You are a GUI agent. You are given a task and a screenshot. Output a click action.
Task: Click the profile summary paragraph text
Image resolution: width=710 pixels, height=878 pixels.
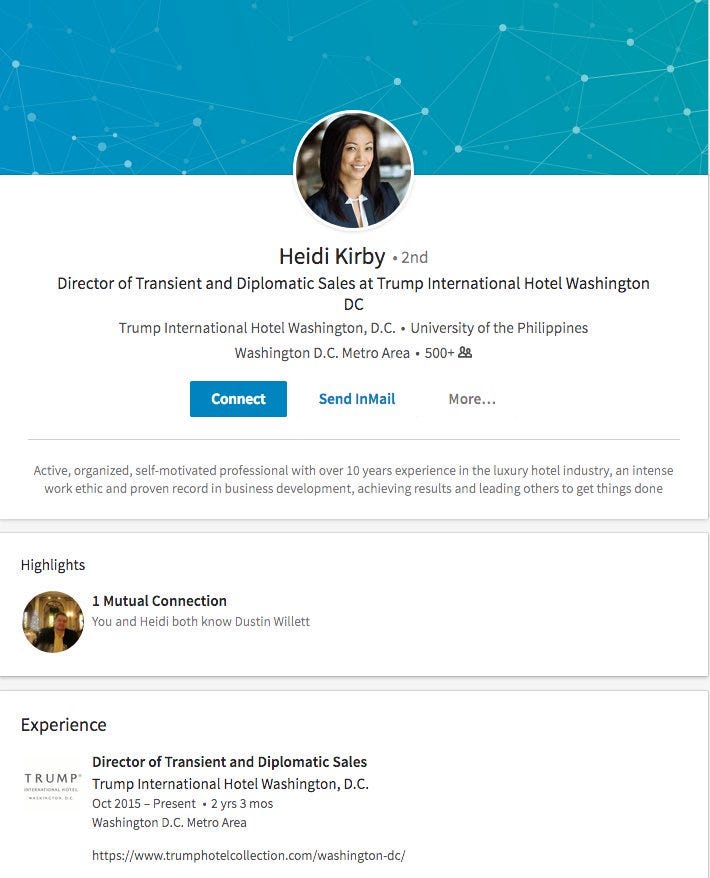pos(353,479)
